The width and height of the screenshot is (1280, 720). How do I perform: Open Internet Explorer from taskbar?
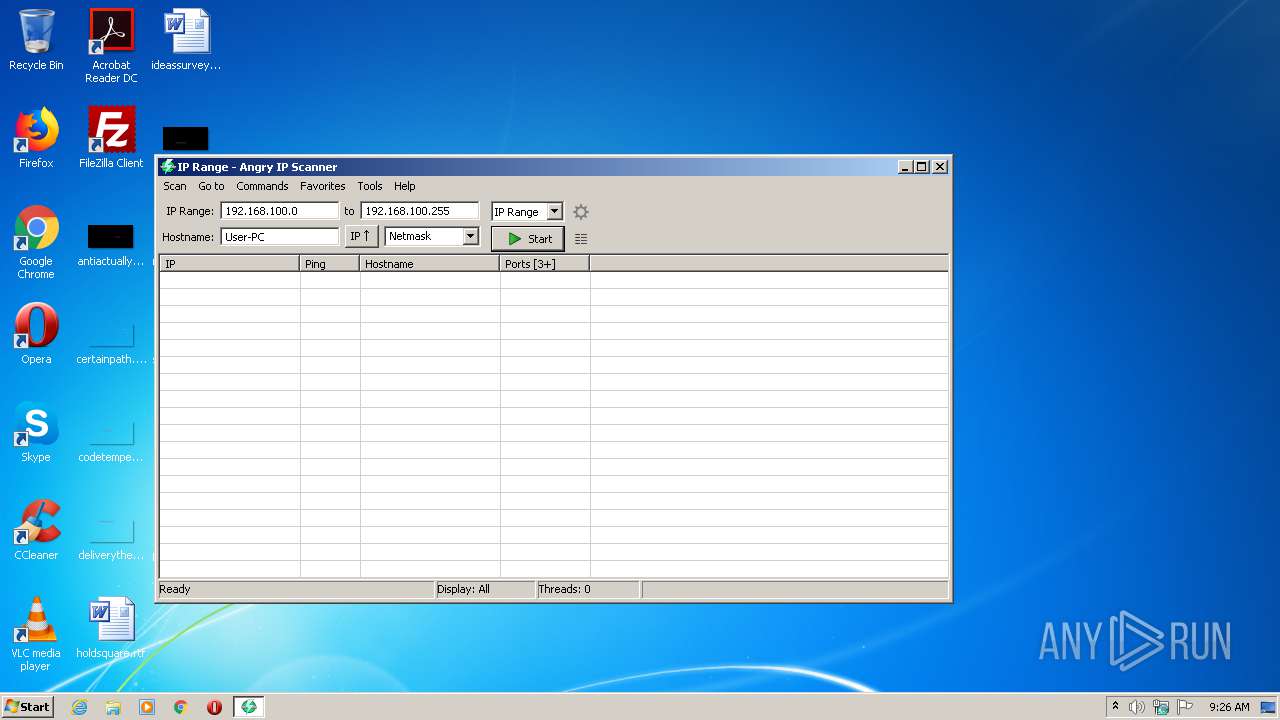click(x=79, y=707)
